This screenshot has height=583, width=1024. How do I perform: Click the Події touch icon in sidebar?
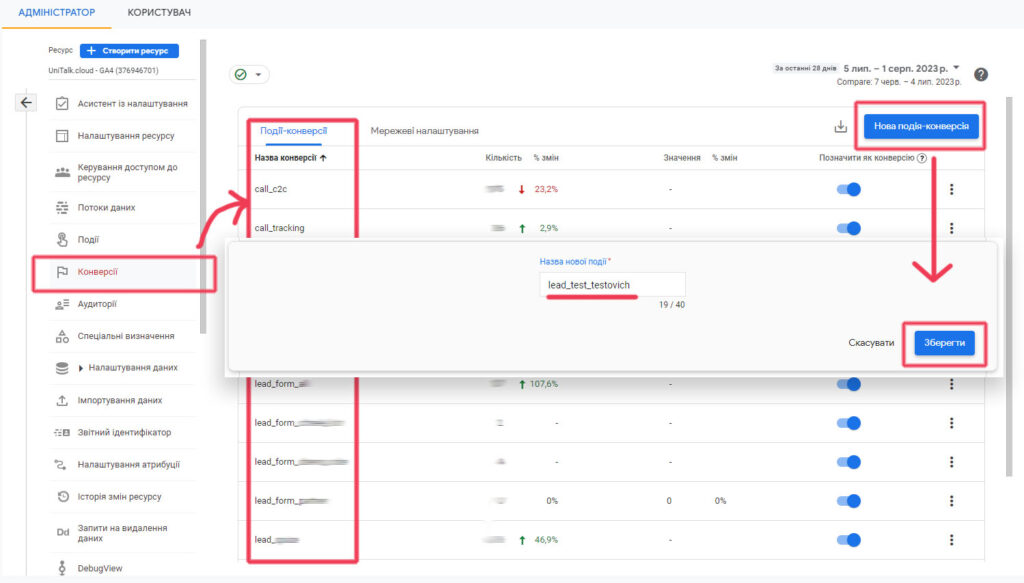(61, 240)
